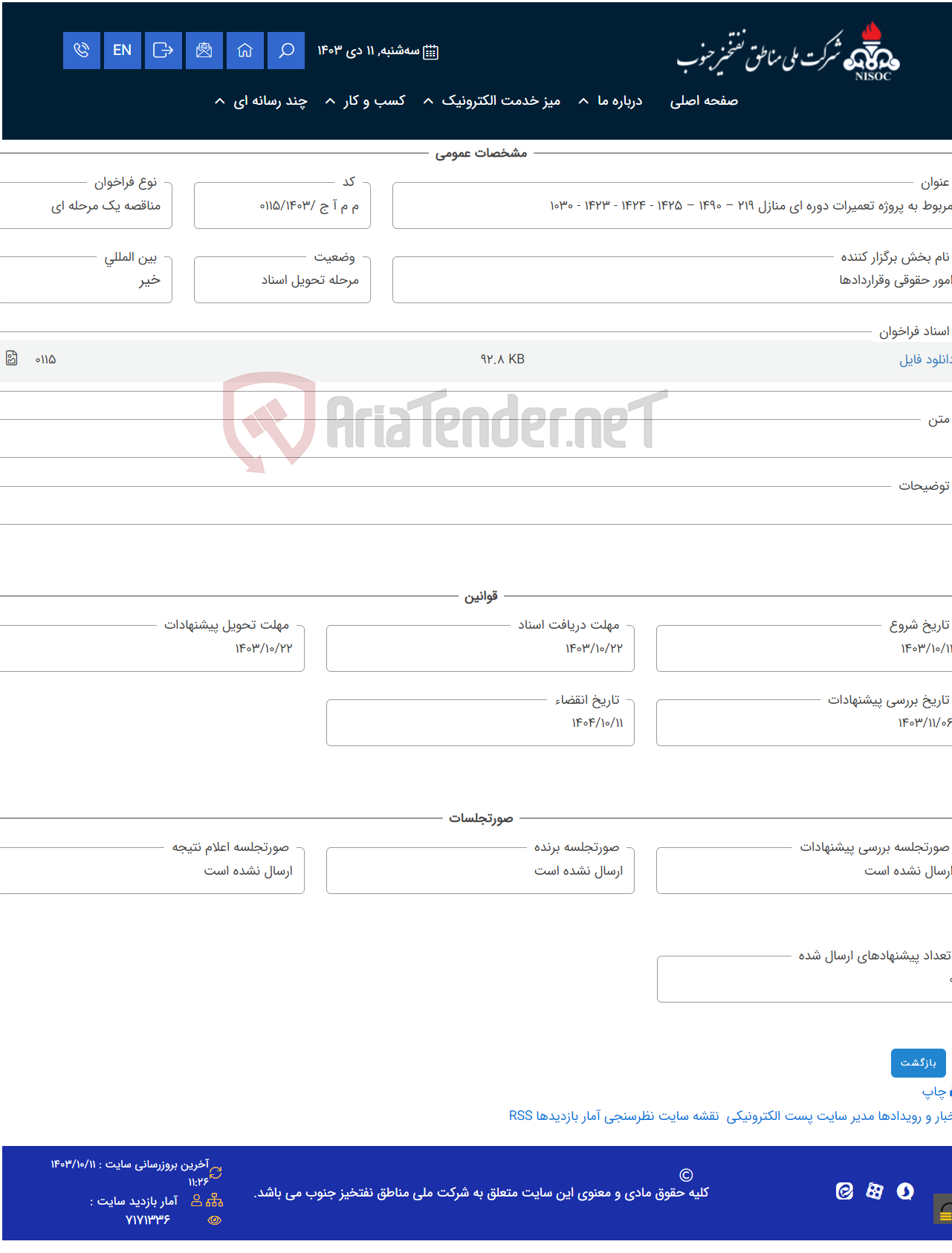The width and height of the screenshot is (952, 1253).
Task: Open search with the magnifier icon
Action: tap(286, 51)
